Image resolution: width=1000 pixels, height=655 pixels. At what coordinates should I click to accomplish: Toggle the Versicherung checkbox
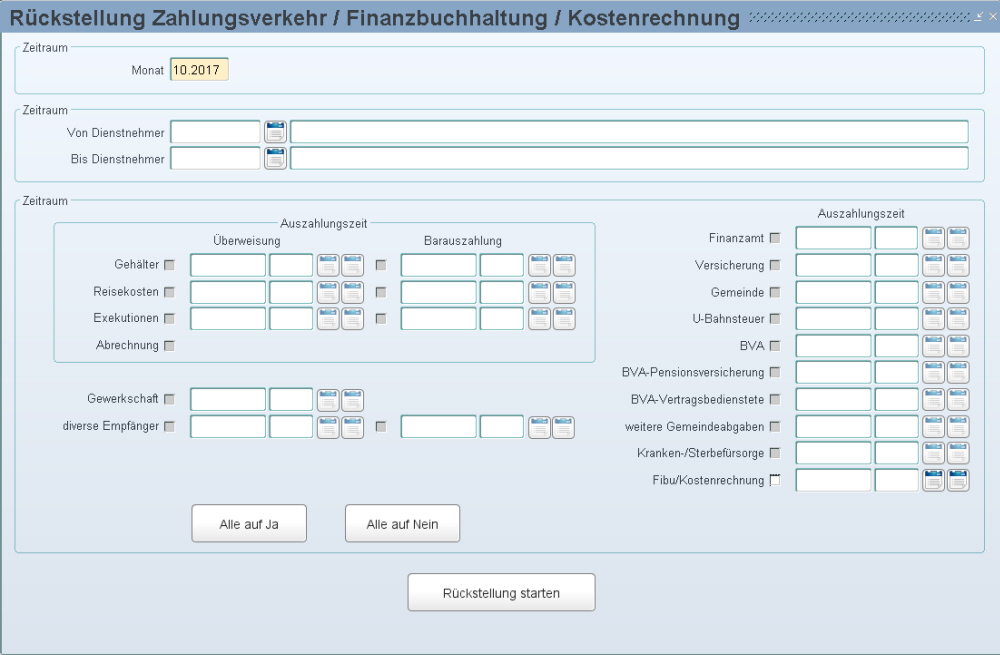(774, 265)
